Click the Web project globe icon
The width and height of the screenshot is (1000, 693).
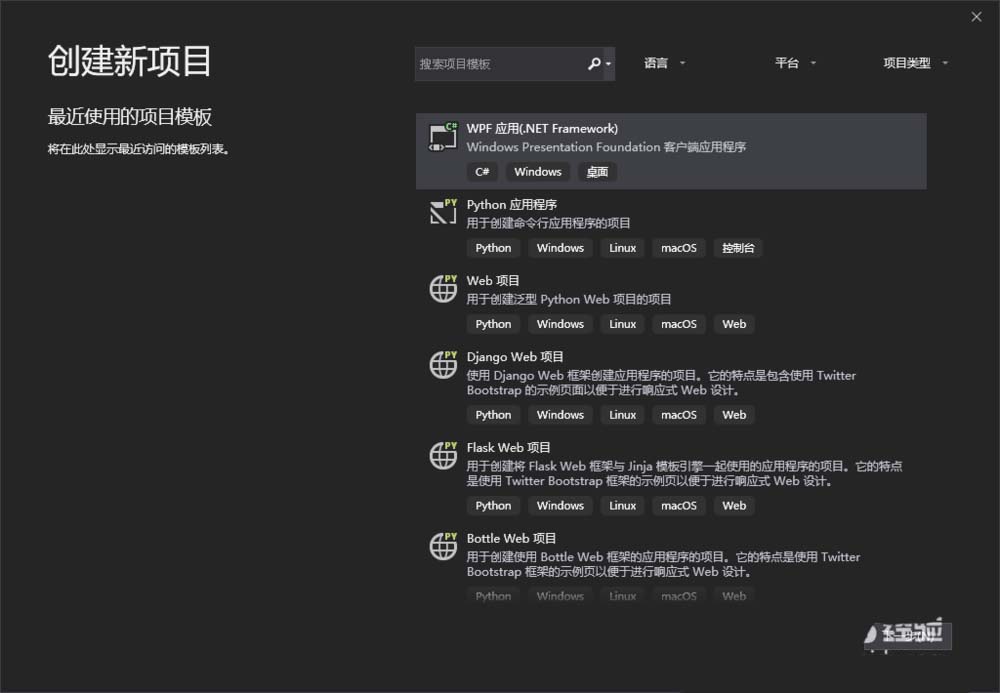[x=443, y=288]
